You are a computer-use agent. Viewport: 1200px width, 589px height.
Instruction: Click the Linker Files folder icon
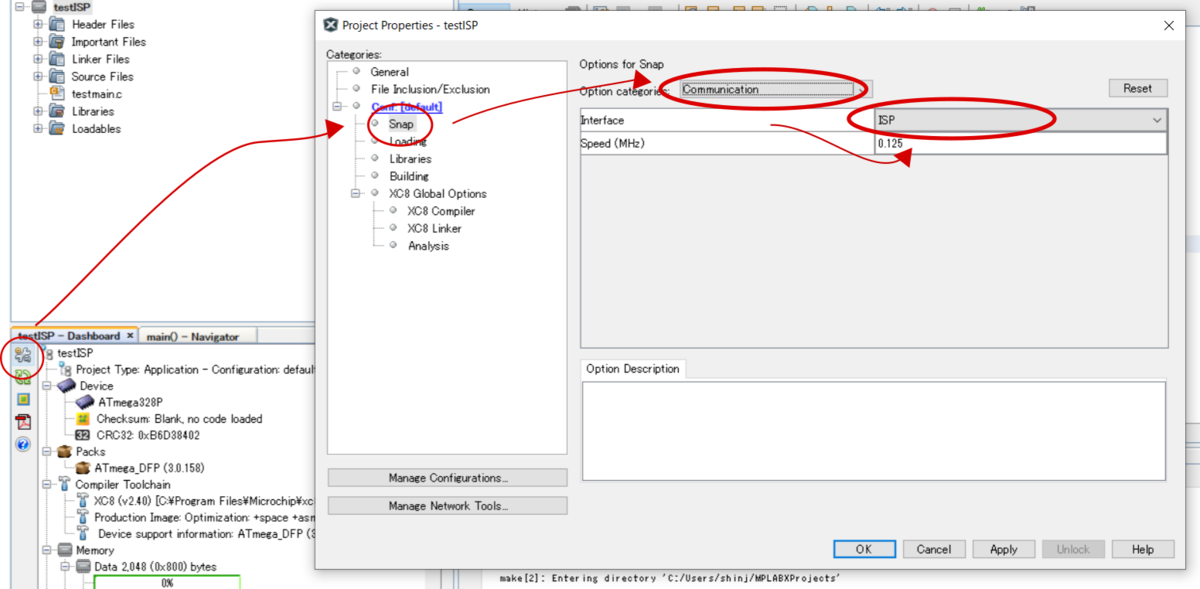[x=57, y=59]
